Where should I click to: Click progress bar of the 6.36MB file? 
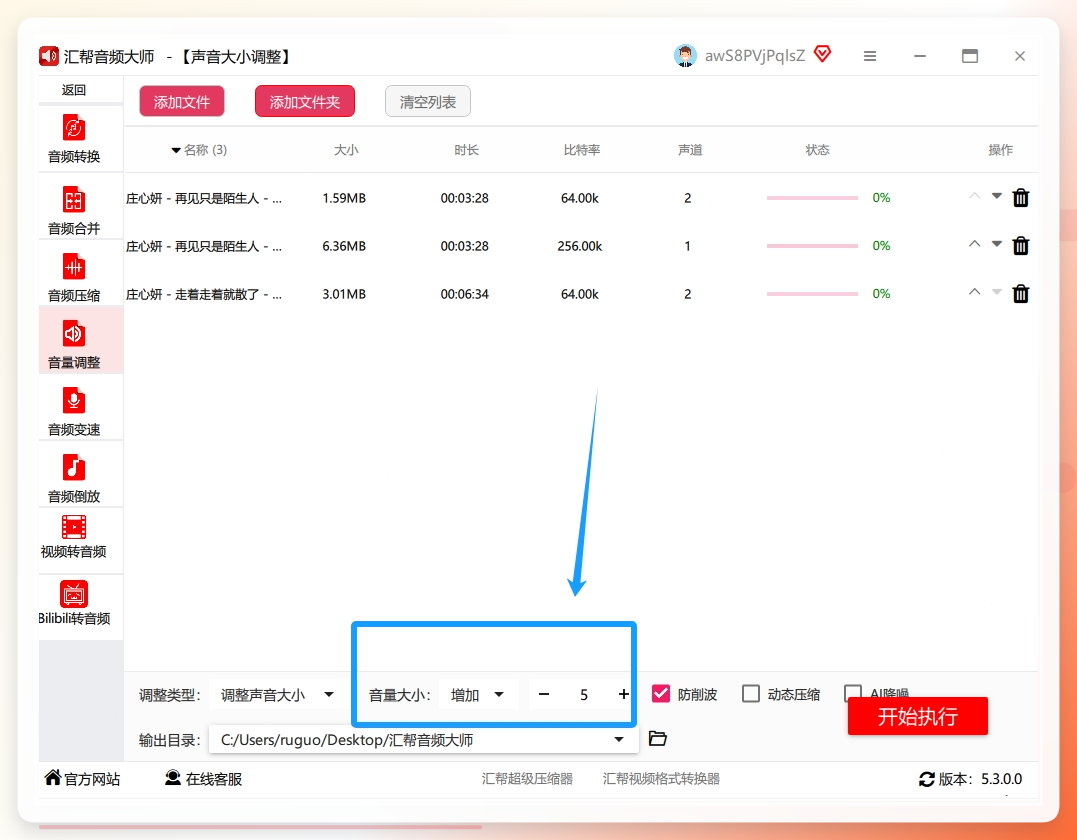pyautogui.click(x=813, y=246)
